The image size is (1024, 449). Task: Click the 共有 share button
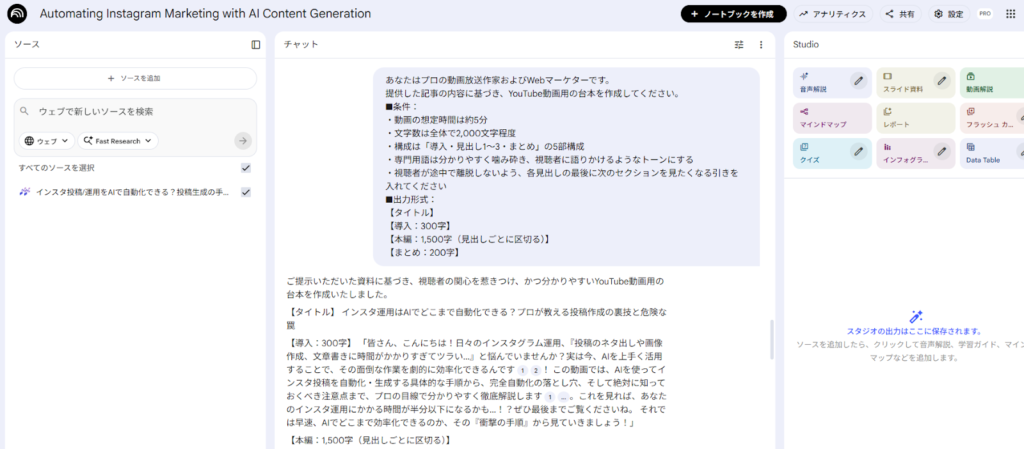(x=898, y=14)
